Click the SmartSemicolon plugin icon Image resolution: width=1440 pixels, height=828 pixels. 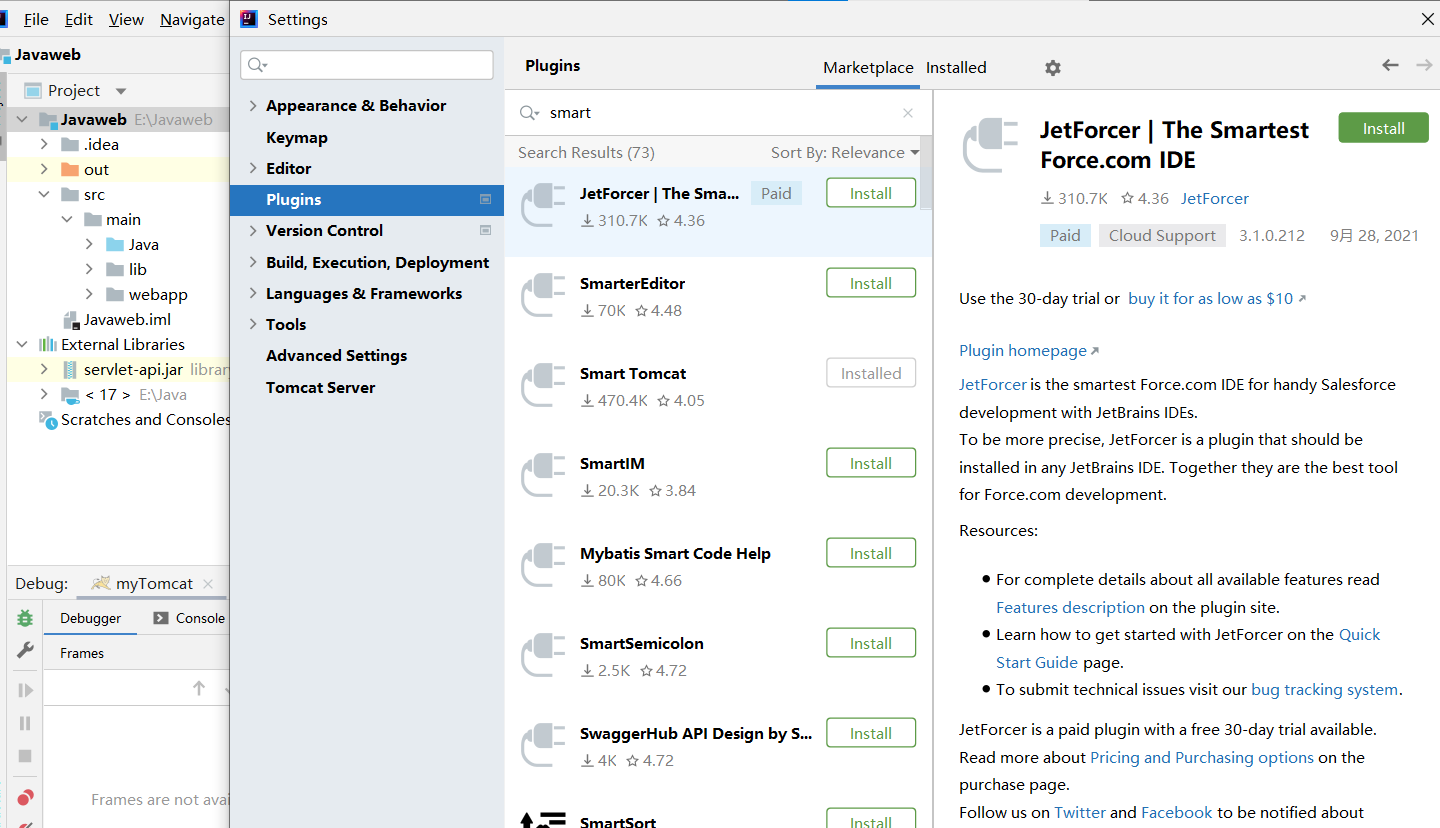tap(544, 656)
